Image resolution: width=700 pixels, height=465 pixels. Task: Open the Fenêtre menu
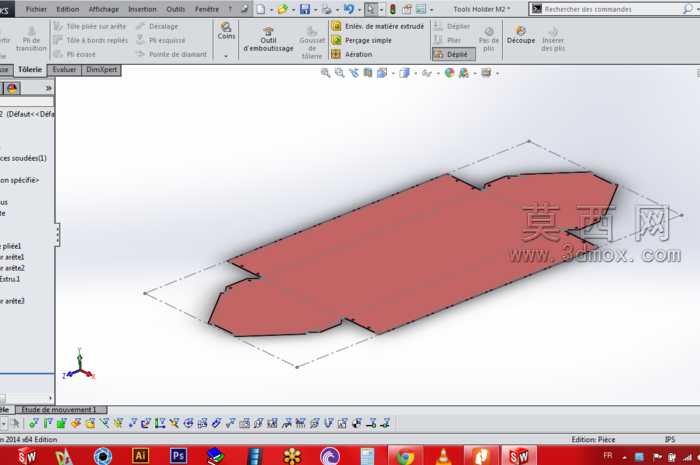(x=207, y=9)
